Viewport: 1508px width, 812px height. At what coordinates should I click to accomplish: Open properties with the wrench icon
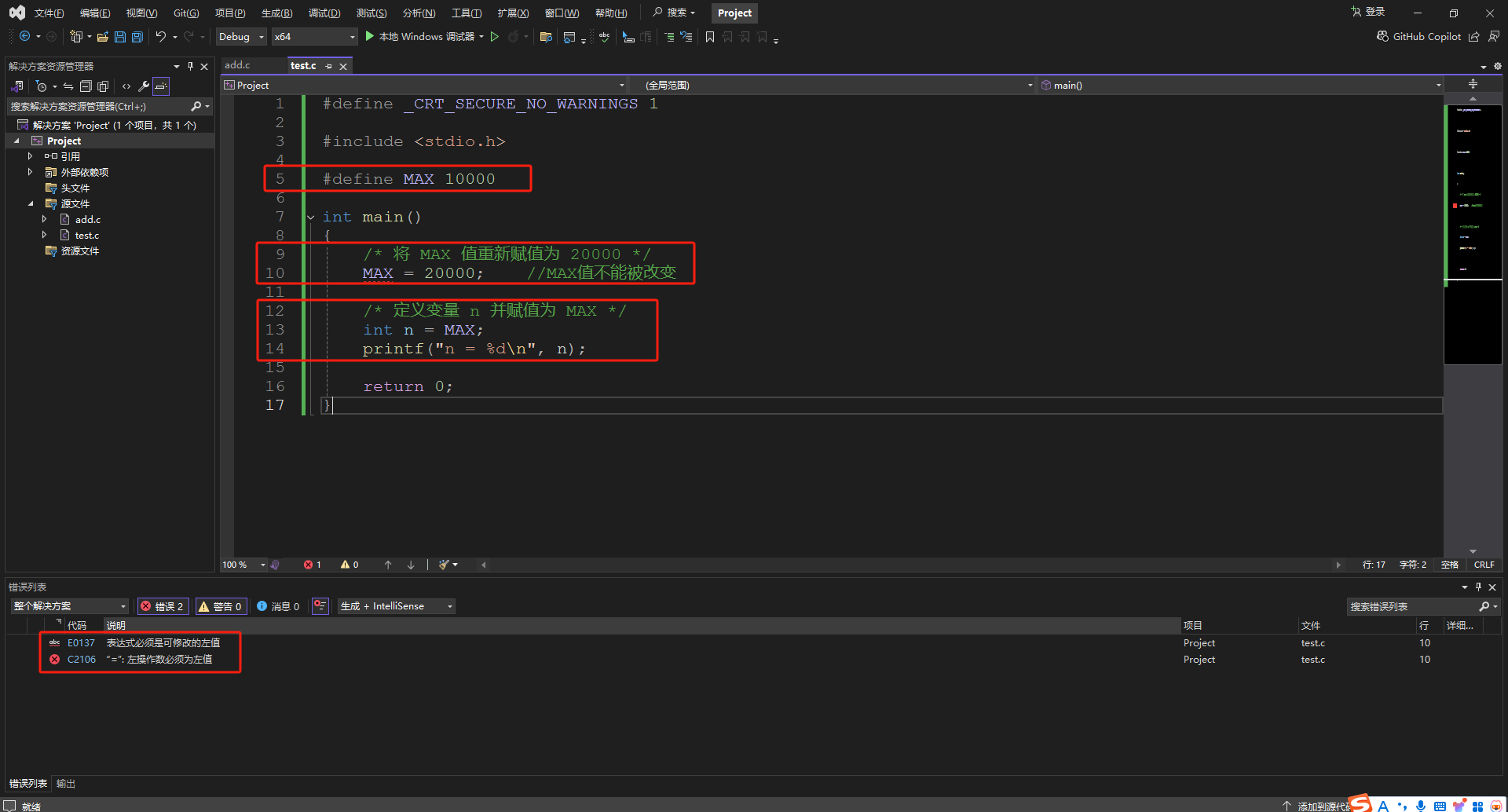144,86
